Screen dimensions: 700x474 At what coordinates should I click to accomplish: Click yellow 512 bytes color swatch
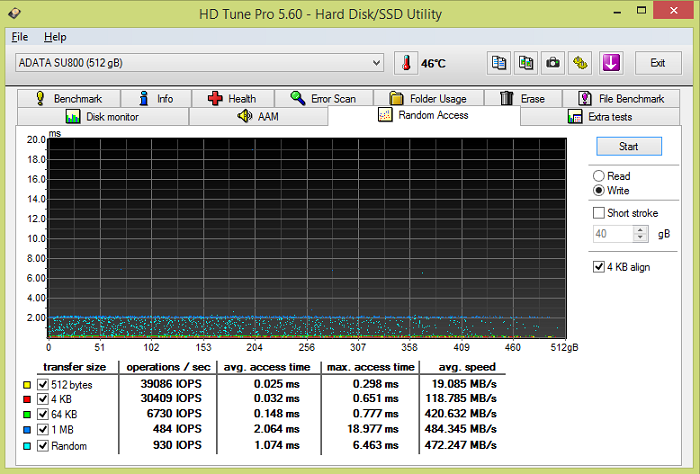point(27,384)
